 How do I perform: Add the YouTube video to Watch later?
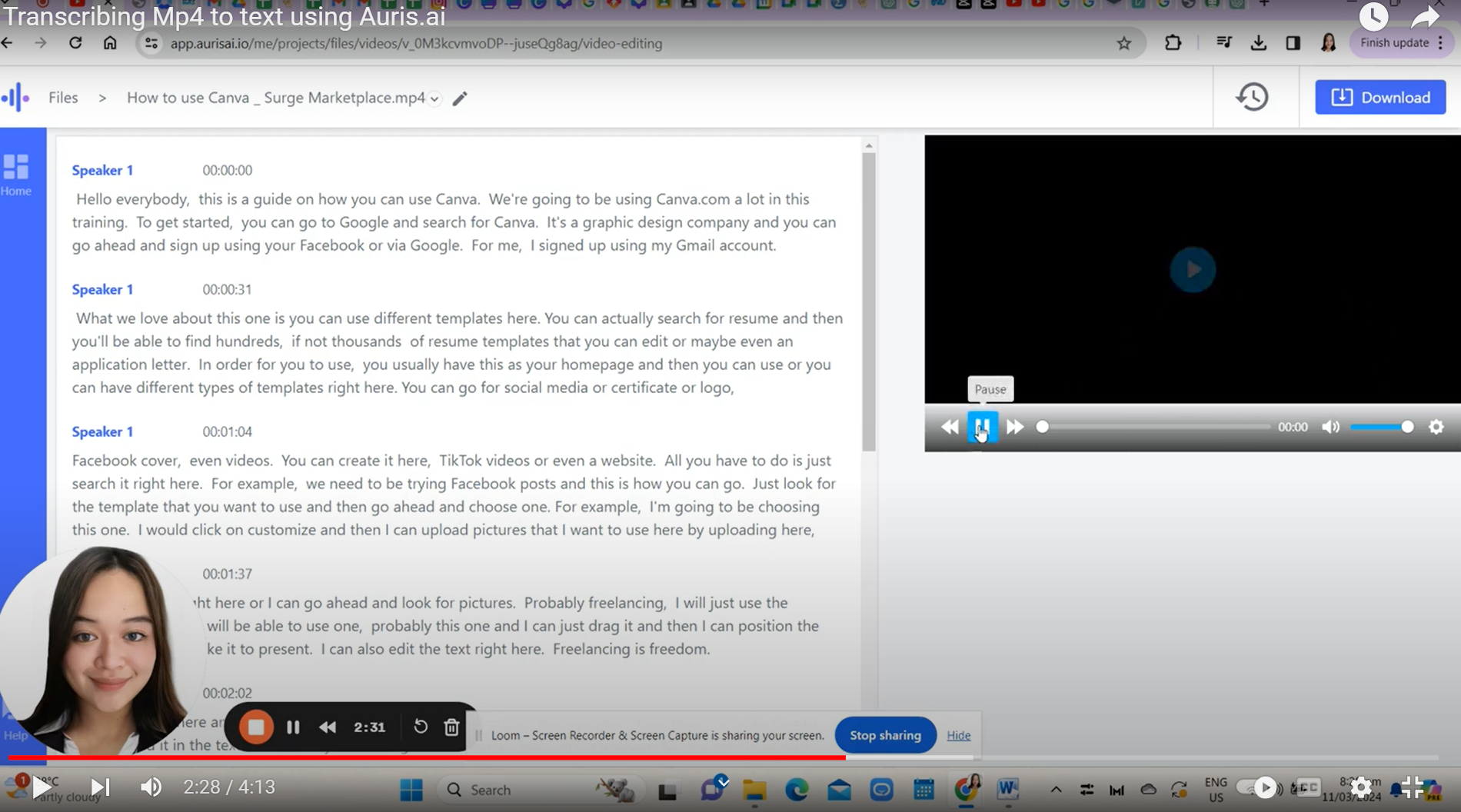pos(1373,16)
